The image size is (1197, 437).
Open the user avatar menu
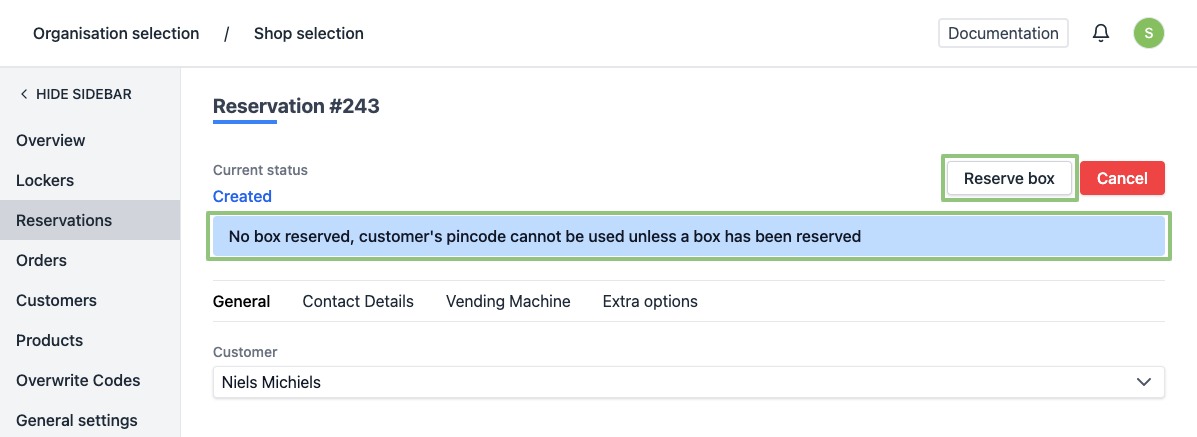(1148, 33)
